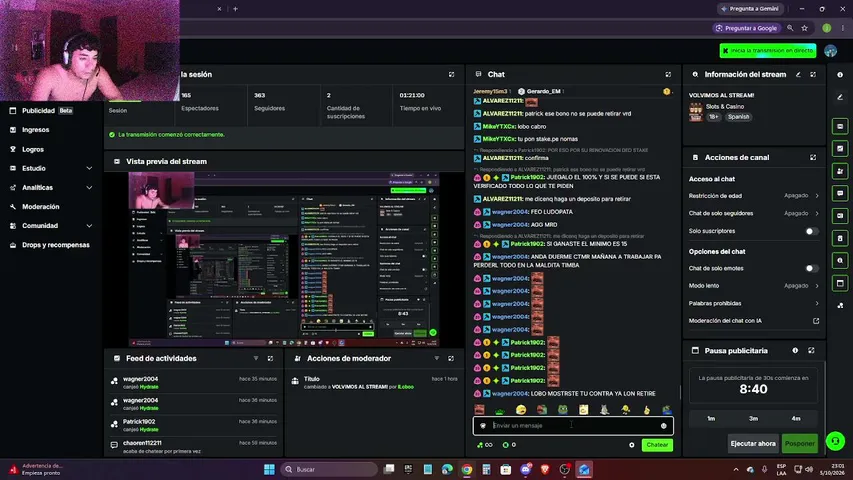The height and width of the screenshot is (480, 853).
Task: Edit the stream information with pencil icon
Action: [x=798, y=74]
